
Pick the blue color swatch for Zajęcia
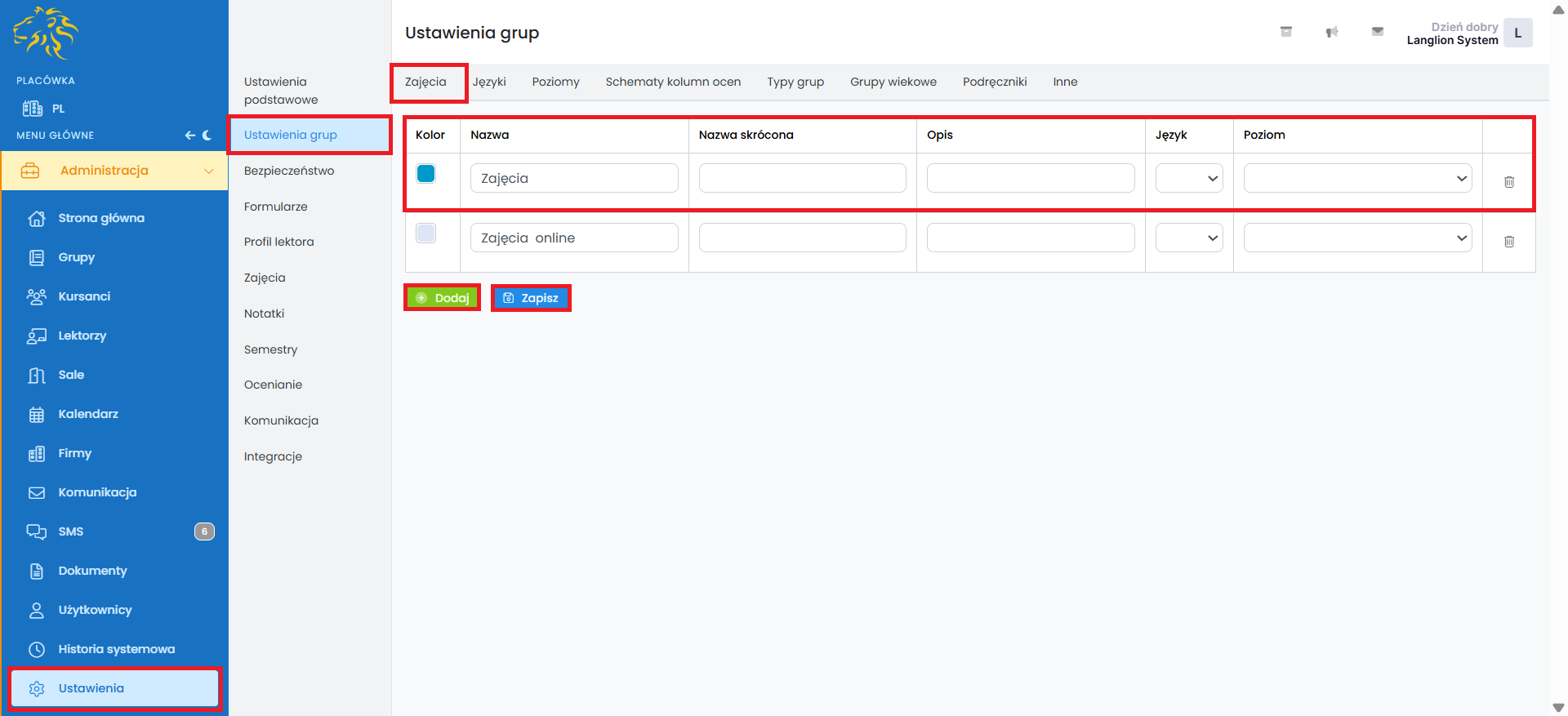[425, 173]
